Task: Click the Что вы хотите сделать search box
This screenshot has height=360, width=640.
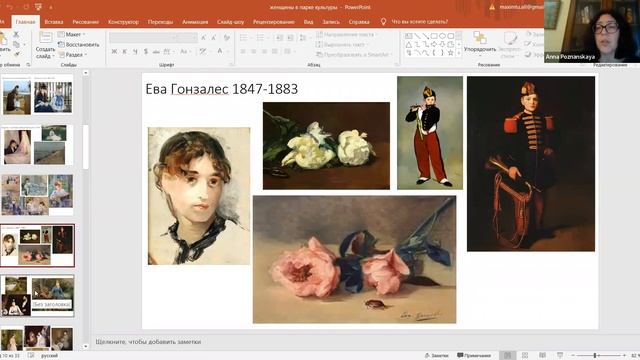Action: point(419,22)
